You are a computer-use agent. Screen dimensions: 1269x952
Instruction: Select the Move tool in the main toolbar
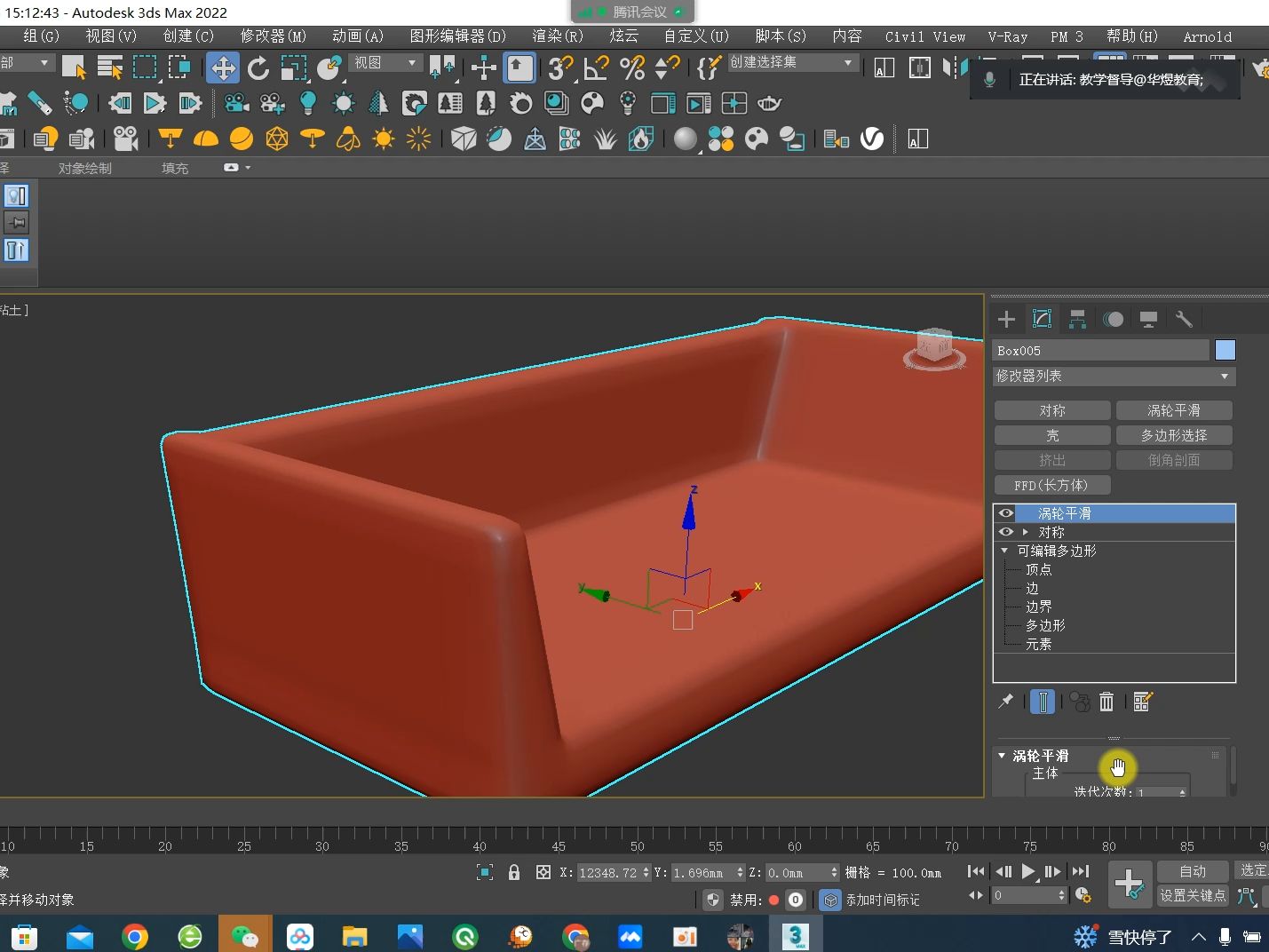coord(222,67)
